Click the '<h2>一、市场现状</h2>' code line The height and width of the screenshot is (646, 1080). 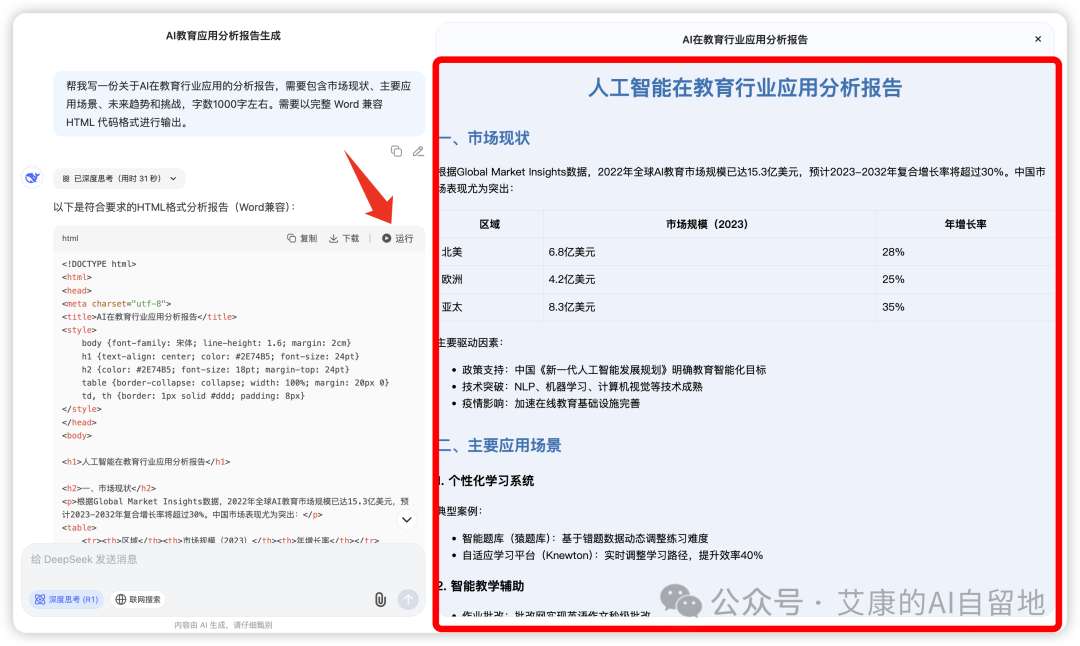coord(109,488)
